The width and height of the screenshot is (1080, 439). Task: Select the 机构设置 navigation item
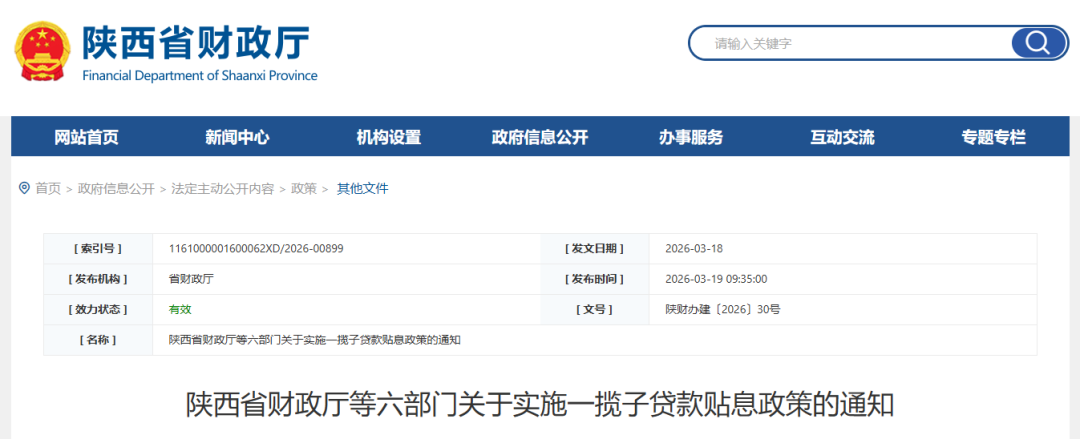click(x=388, y=137)
